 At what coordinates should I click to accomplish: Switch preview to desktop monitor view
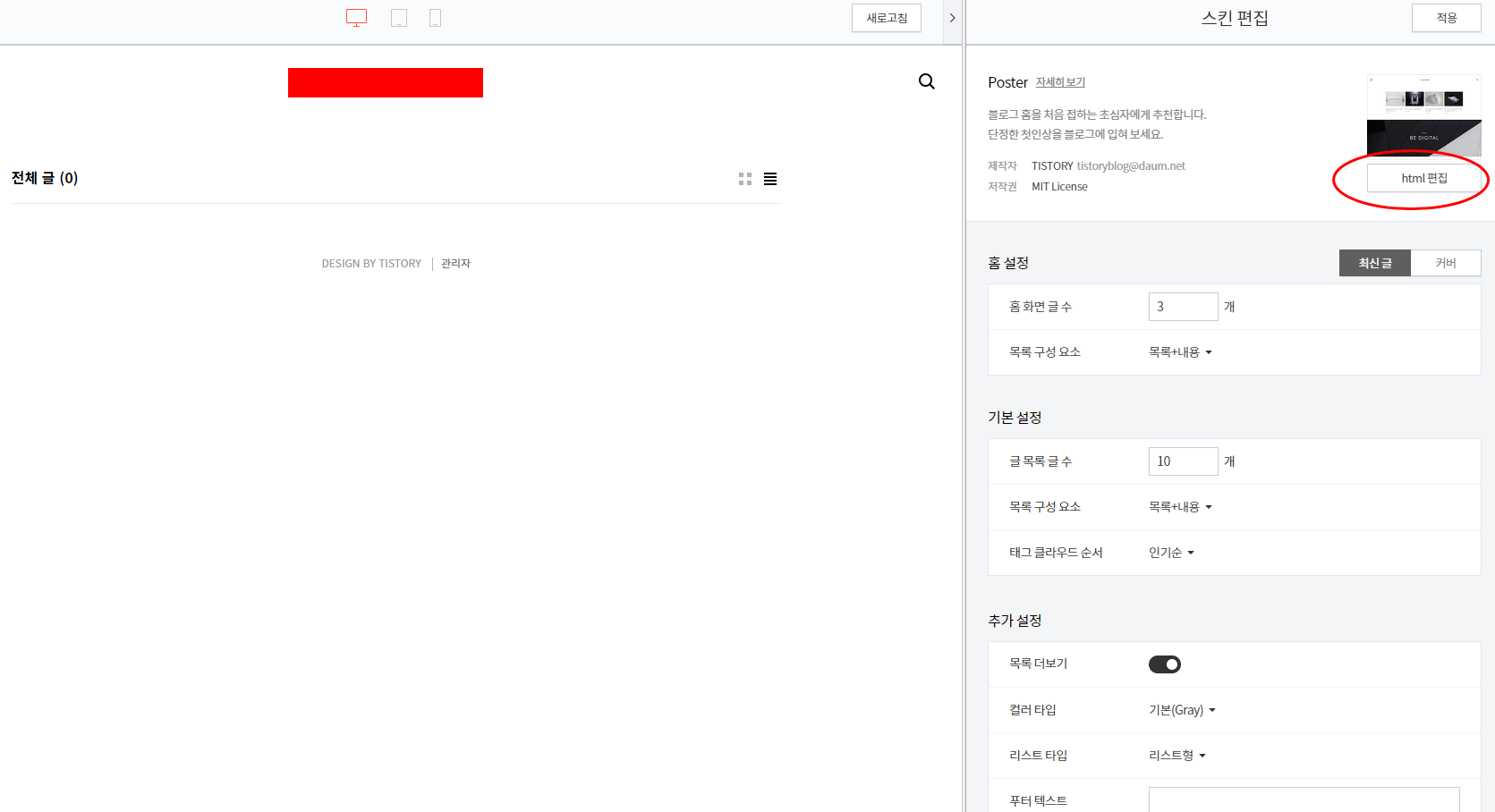[x=356, y=18]
